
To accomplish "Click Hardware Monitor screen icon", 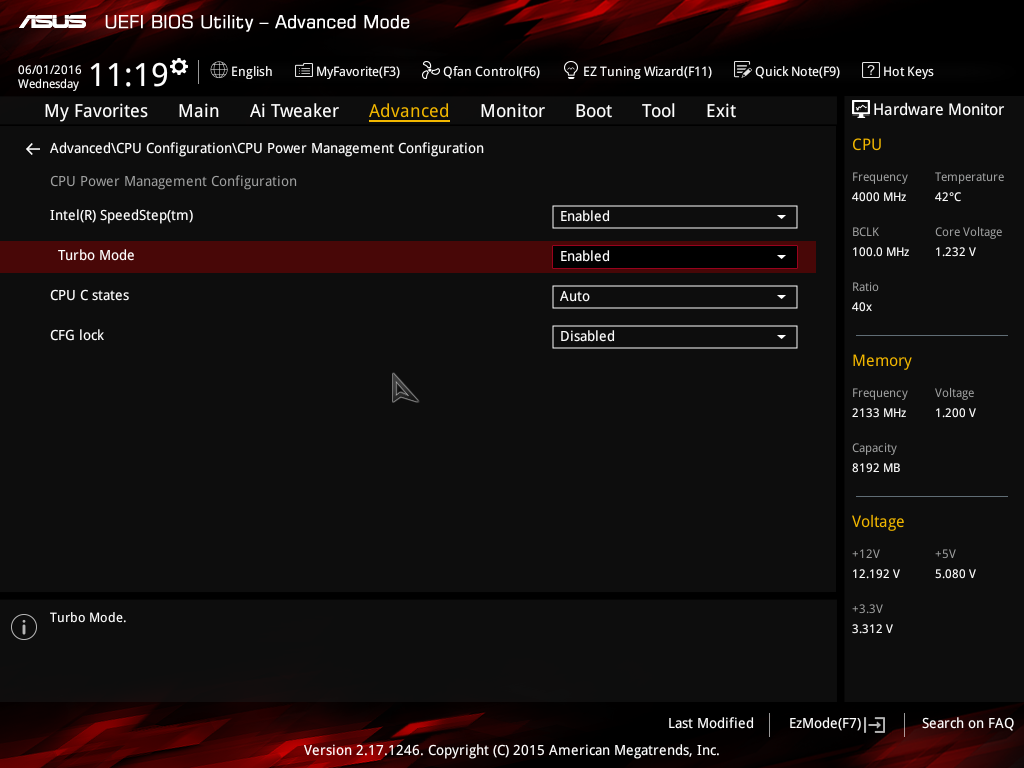I will (861, 110).
